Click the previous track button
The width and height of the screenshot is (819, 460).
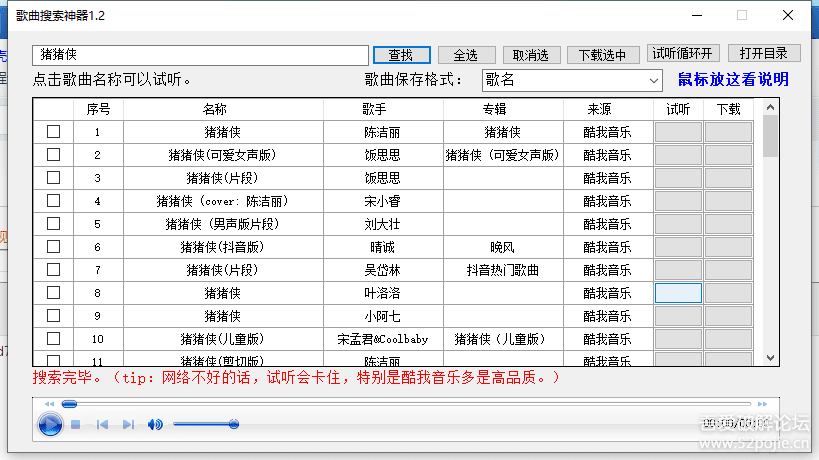[x=102, y=425]
